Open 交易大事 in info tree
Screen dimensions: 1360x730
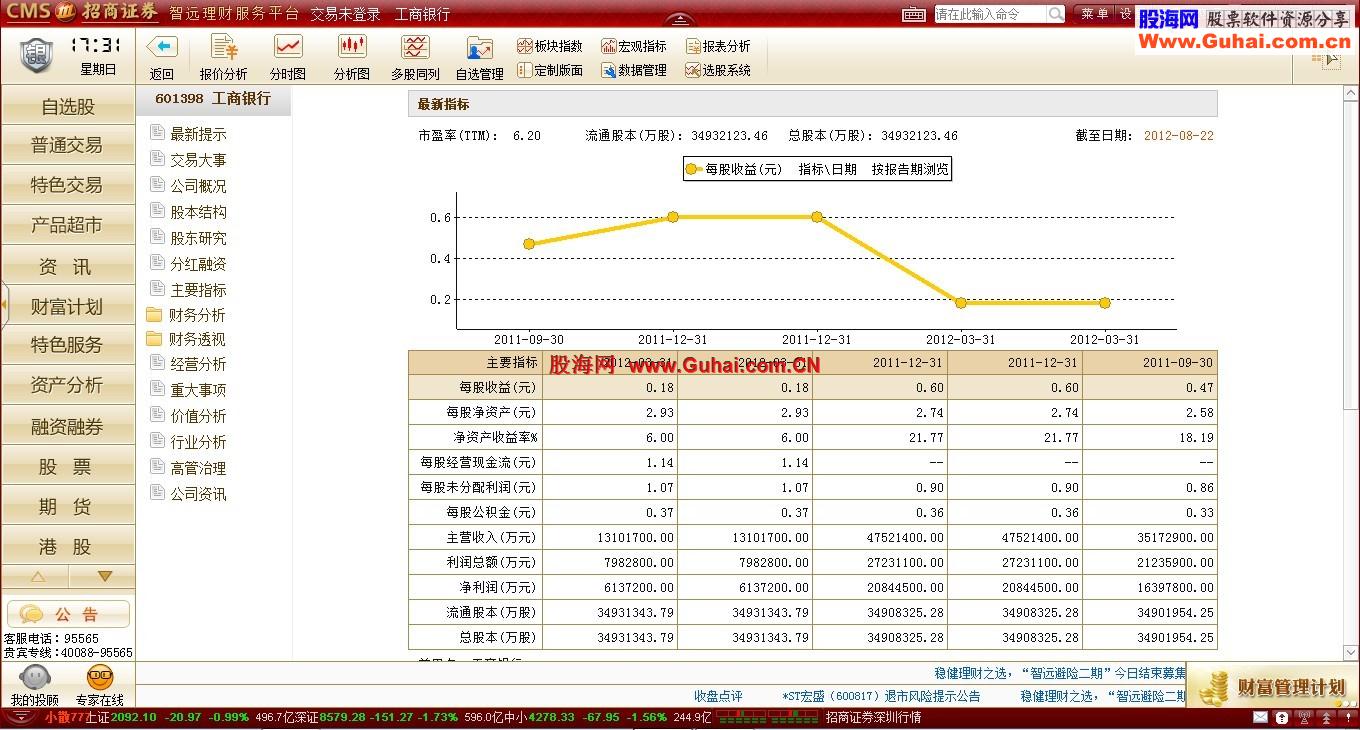[198, 160]
